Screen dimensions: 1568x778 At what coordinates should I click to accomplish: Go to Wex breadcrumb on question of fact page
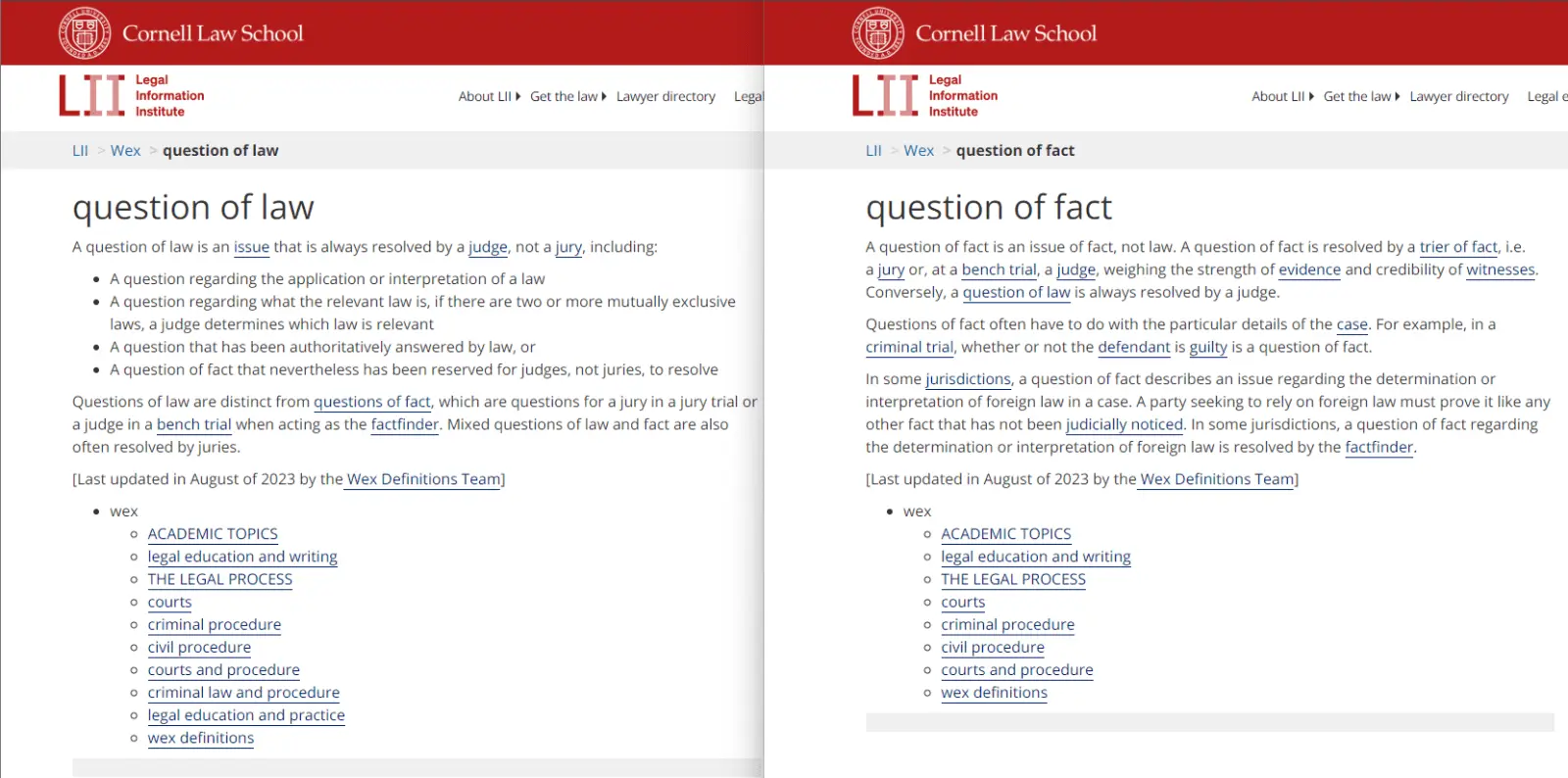tap(919, 150)
